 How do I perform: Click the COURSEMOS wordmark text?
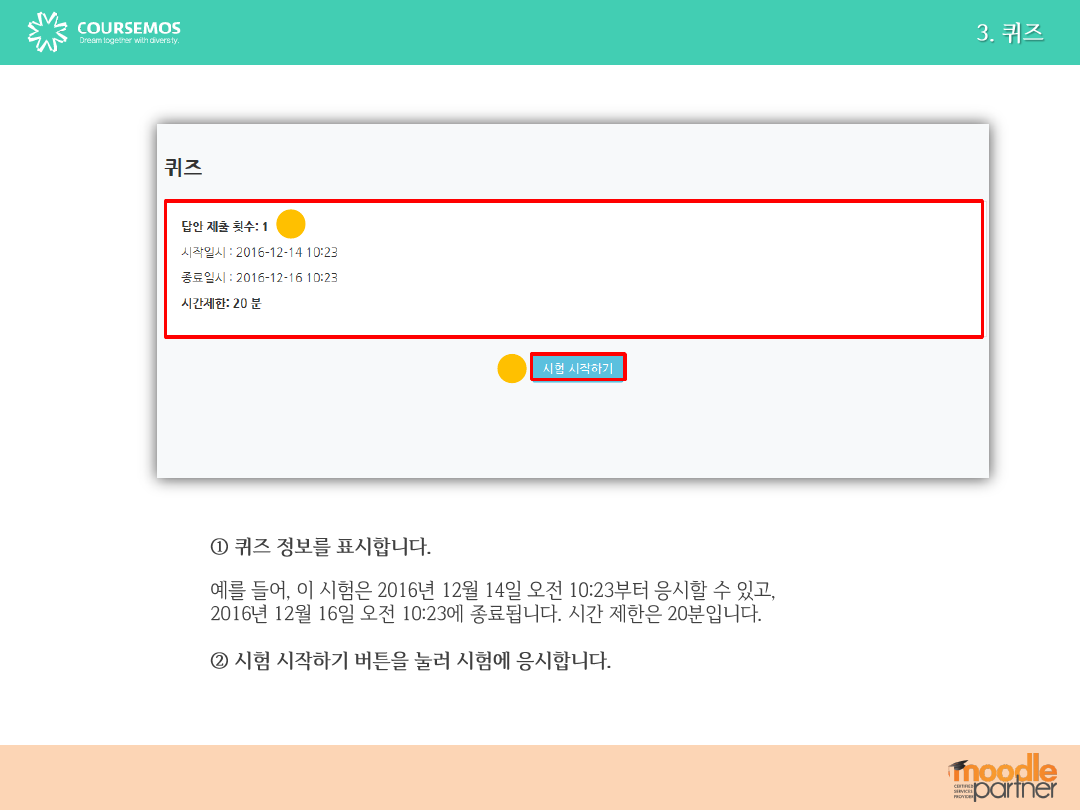tap(129, 28)
